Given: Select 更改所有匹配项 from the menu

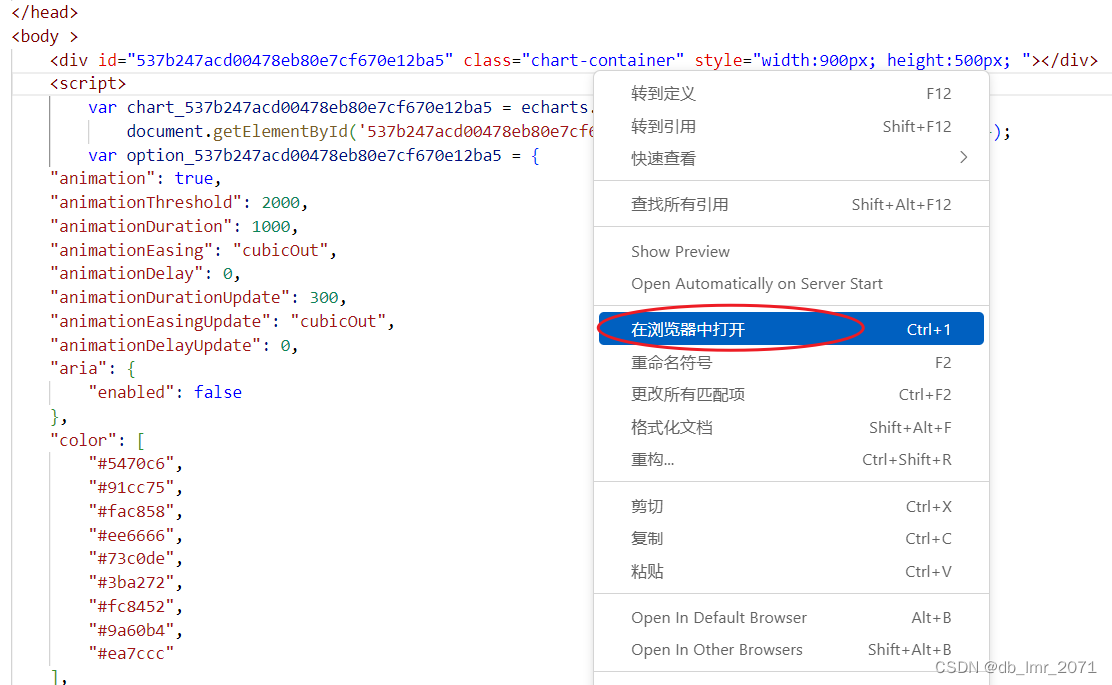Looking at the screenshot, I should [690, 394].
